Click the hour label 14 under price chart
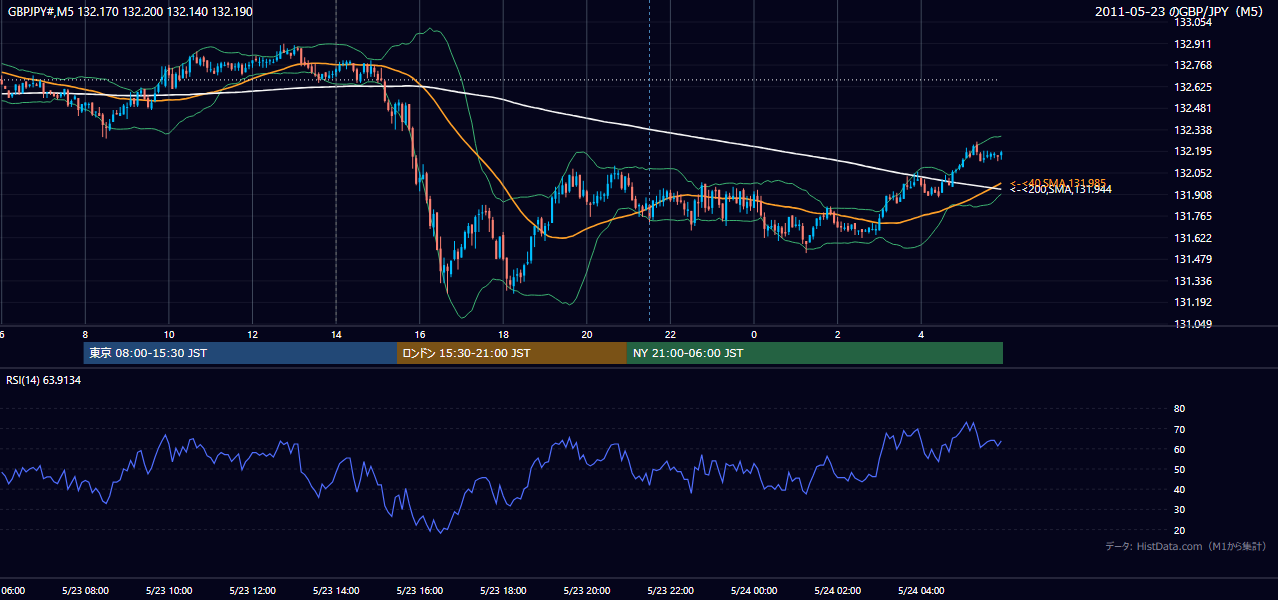Viewport: 1278px width, 600px height. click(336, 334)
